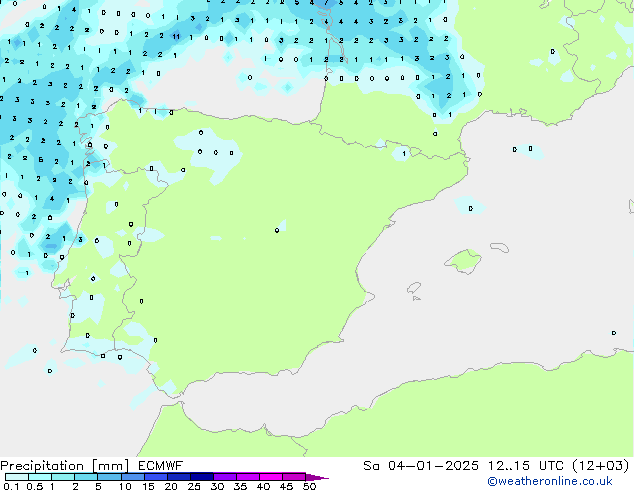Select the 5–10 mm legend swatch
634x490 pixels.
[x=110, y=477]
